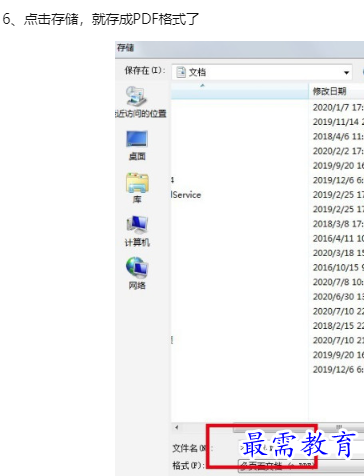Open the recent places shortcut in sidebar
364x476 pixels.
click(x=140, y=102)
